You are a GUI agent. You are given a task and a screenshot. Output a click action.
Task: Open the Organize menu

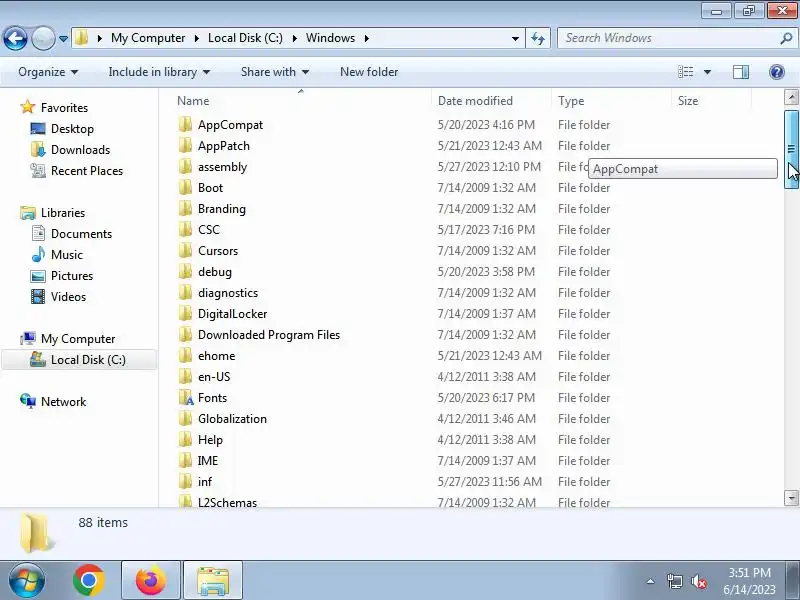48,72
